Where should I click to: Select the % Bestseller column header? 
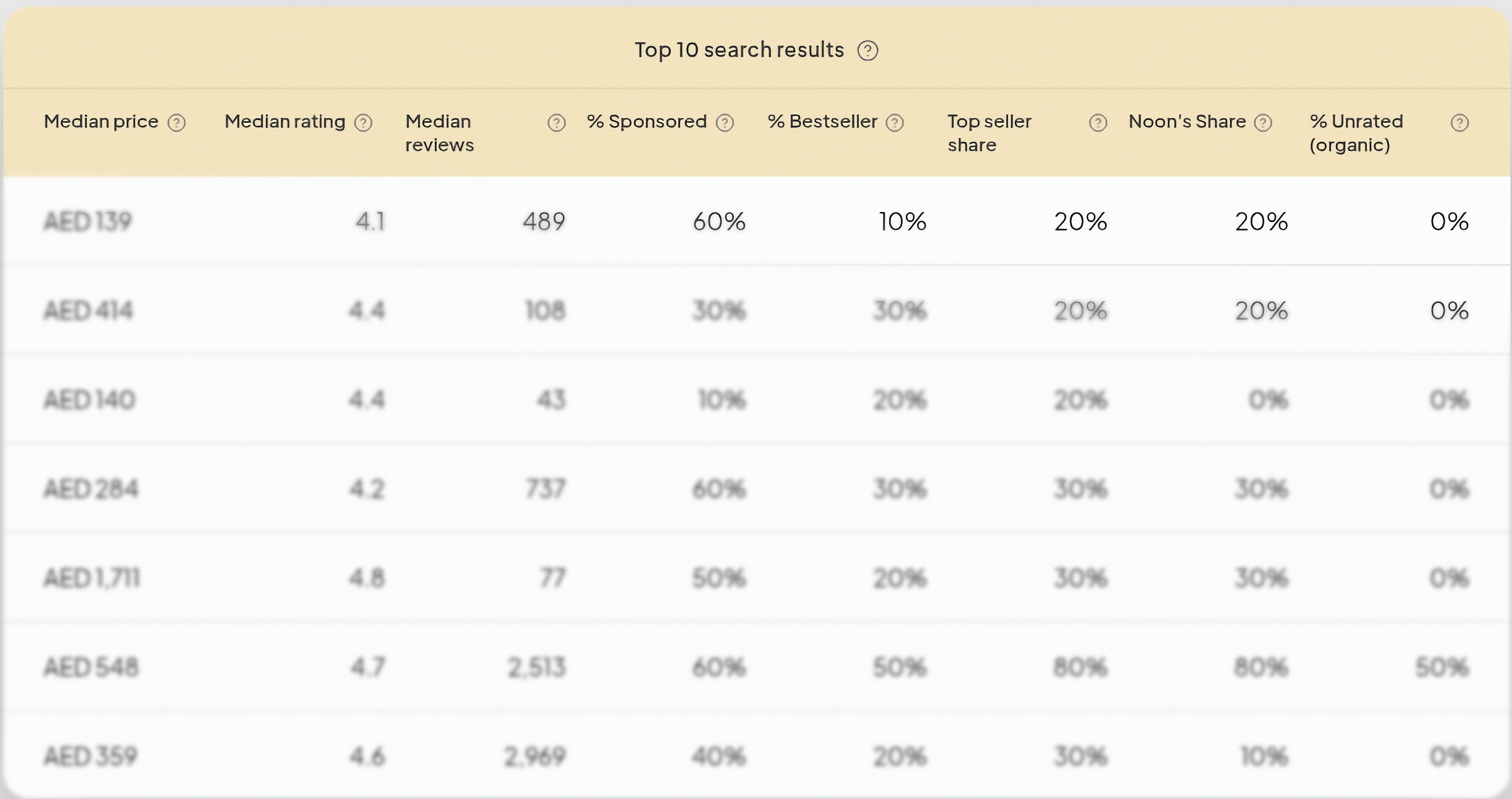(822, 122)
